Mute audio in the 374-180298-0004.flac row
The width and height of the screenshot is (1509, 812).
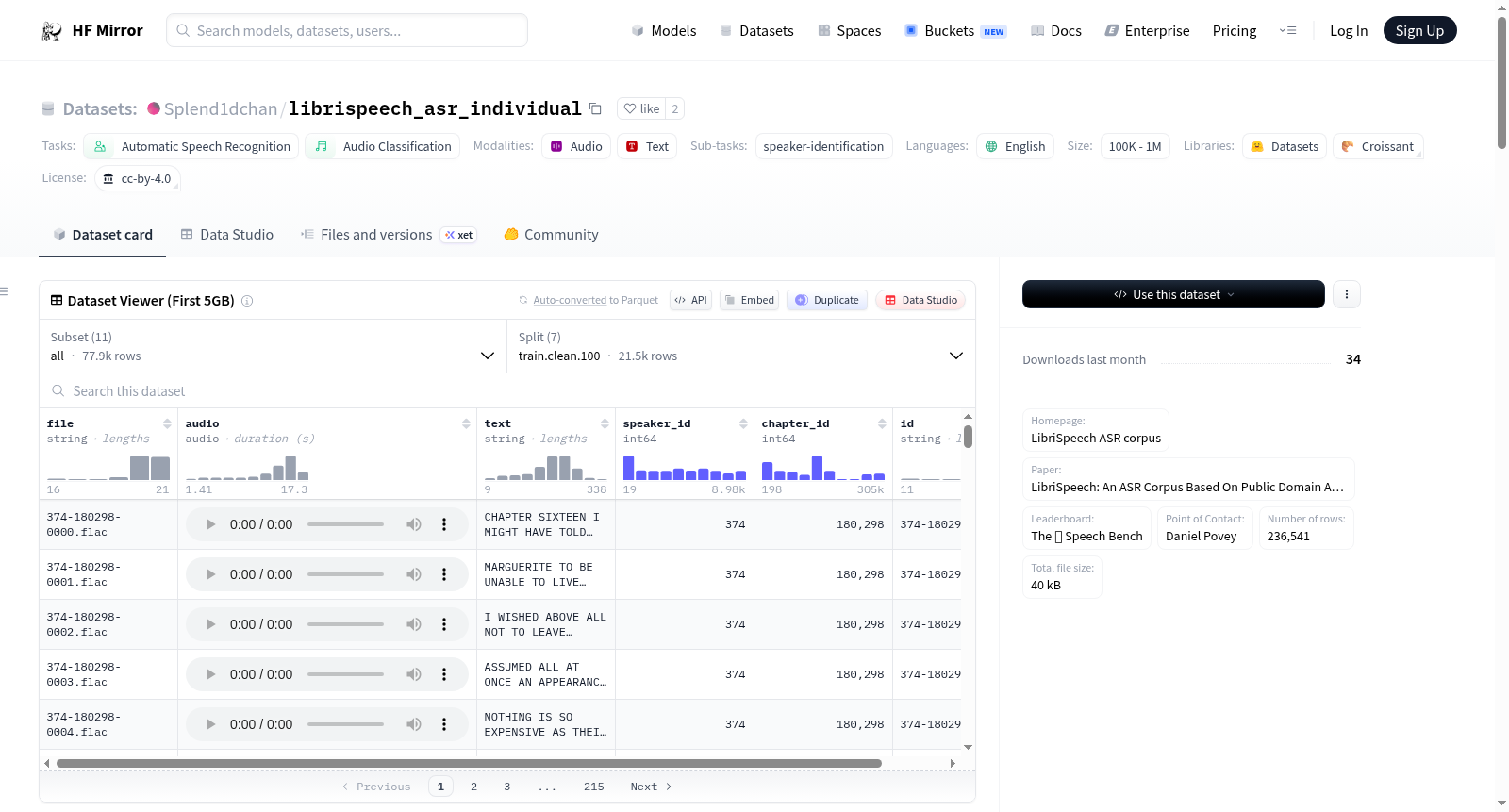pos(414,724)
